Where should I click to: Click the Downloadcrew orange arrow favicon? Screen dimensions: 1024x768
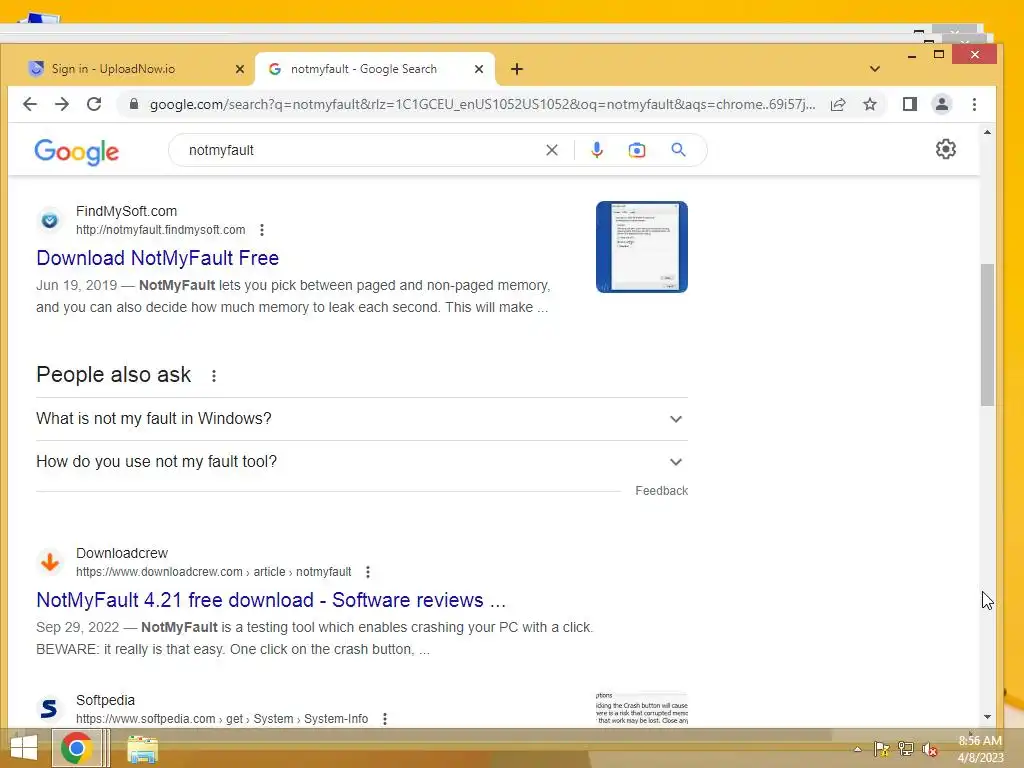coord(50,562)
